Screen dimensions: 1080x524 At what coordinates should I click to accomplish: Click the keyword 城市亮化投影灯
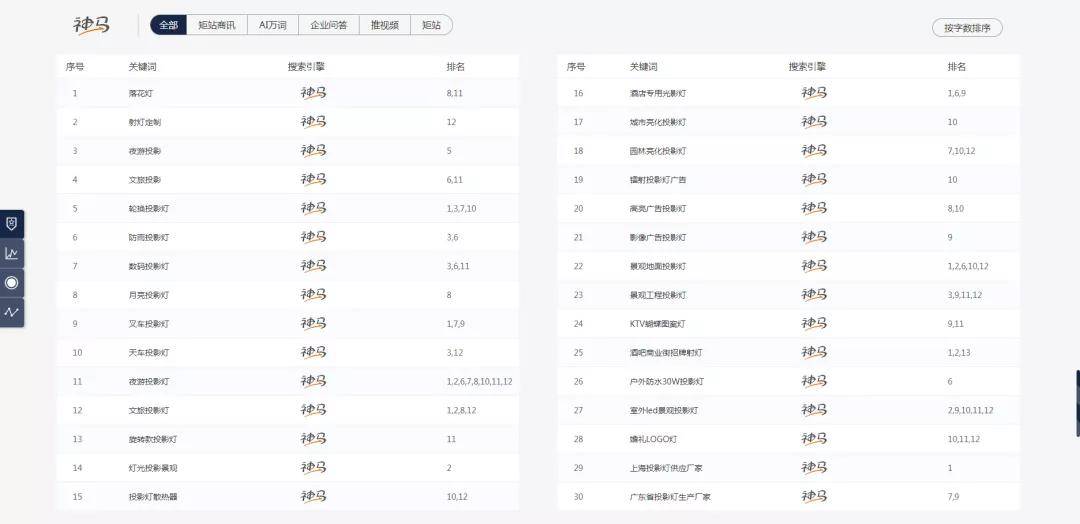pyautogui.click(x=658, y=122)
